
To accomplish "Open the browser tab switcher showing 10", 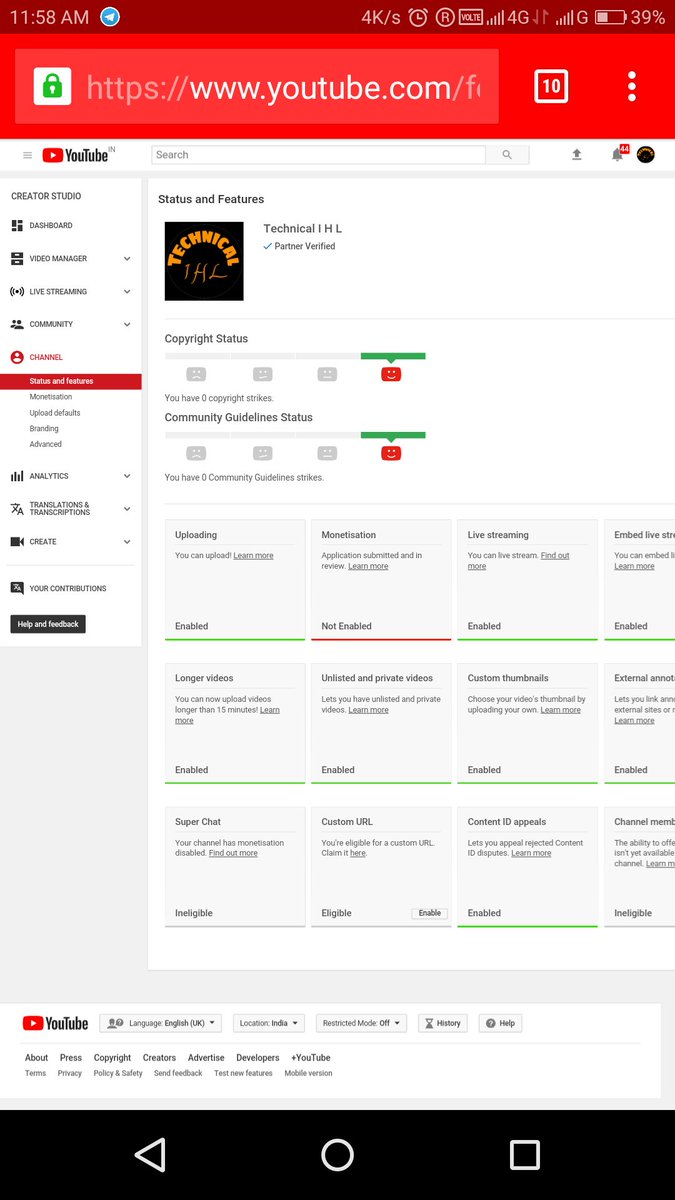I will [x=551, y=86].
